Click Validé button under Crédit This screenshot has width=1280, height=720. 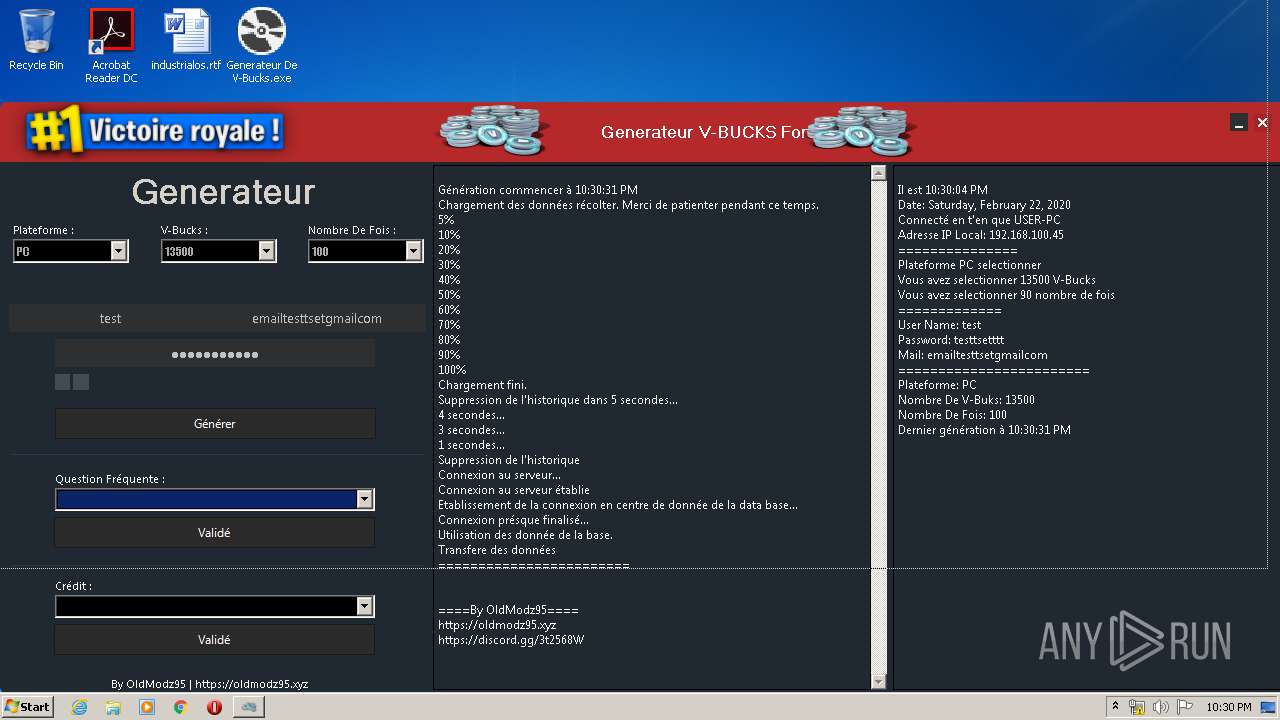(x=215, y=639)
